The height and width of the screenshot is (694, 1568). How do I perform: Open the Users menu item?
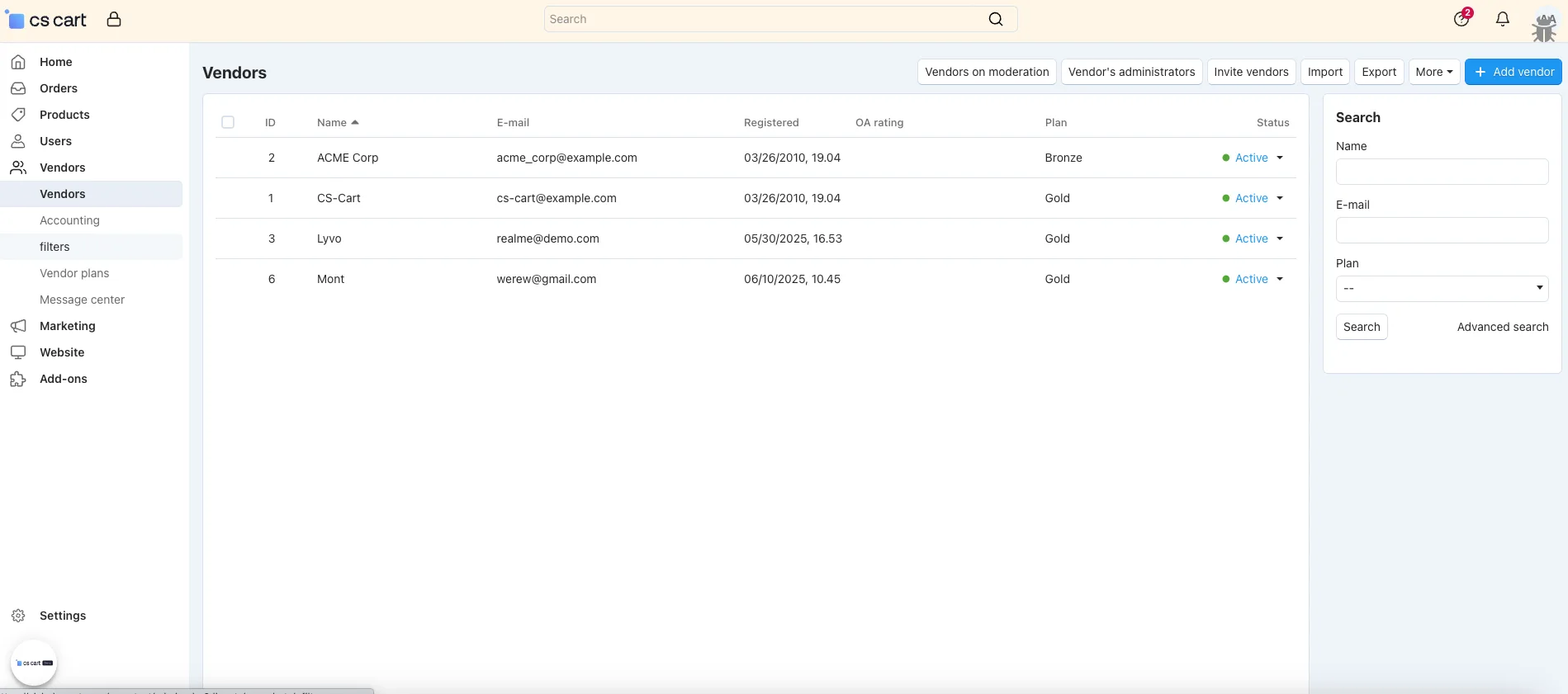coord(55,141)
